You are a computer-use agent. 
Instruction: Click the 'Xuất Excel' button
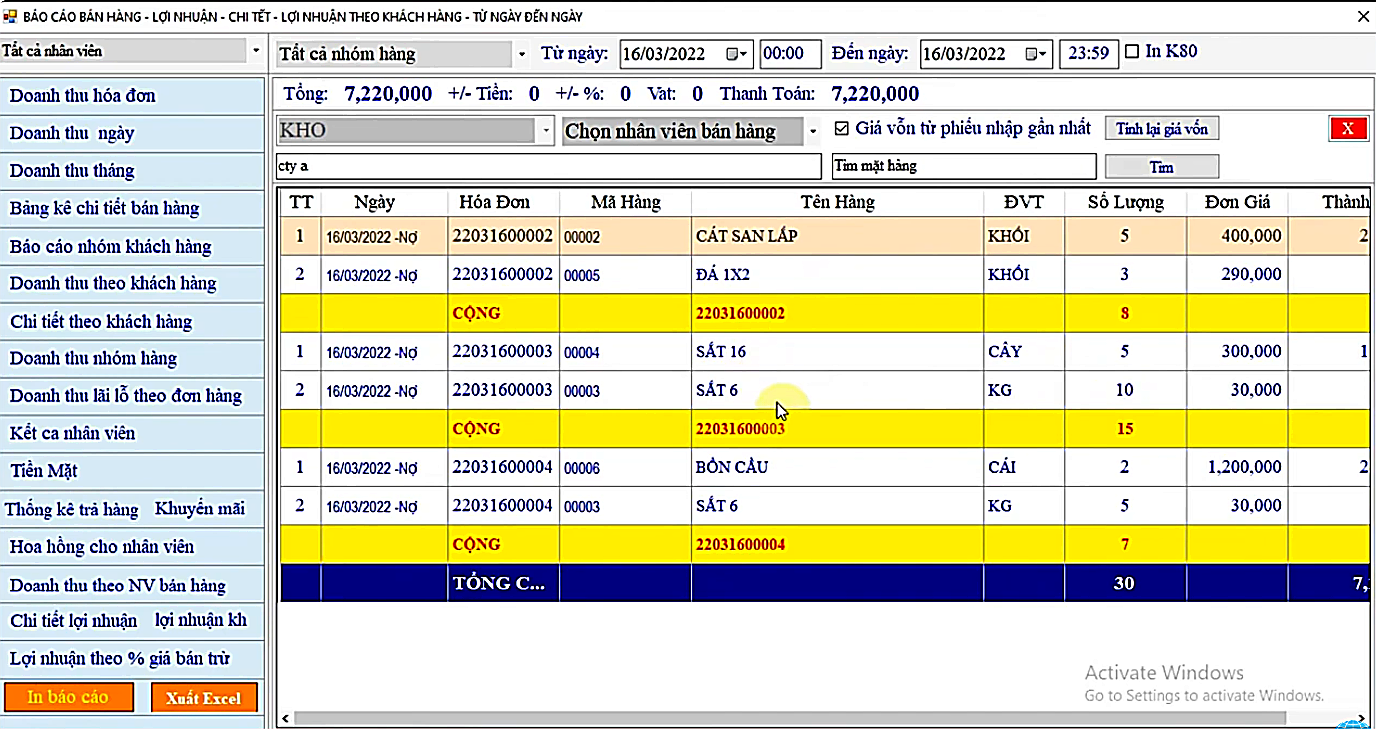coord(204,698)
